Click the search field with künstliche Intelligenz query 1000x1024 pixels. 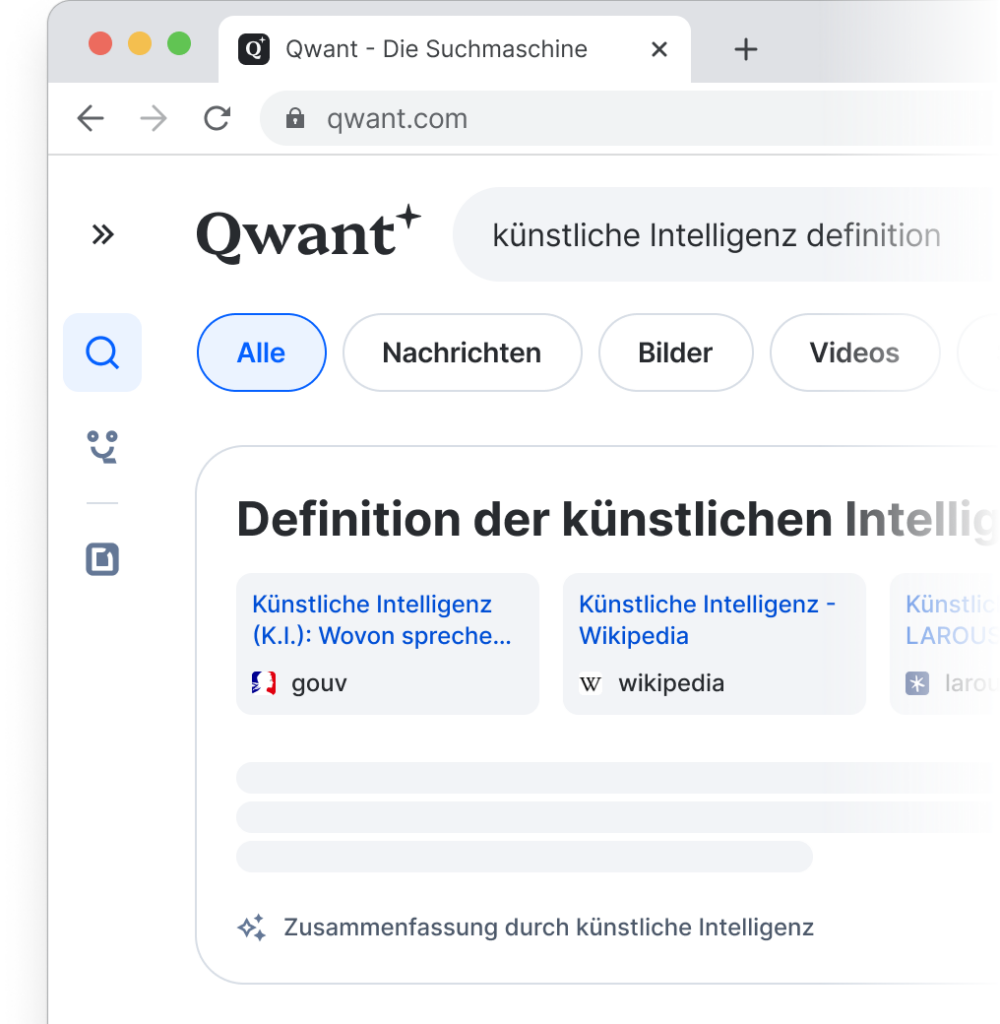(x=716, y=236)
